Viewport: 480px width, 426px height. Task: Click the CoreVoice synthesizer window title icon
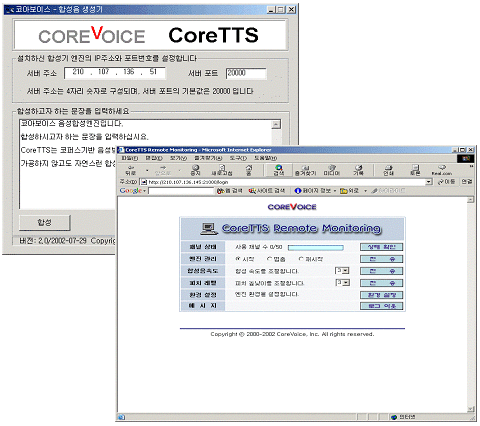[10, 10]
